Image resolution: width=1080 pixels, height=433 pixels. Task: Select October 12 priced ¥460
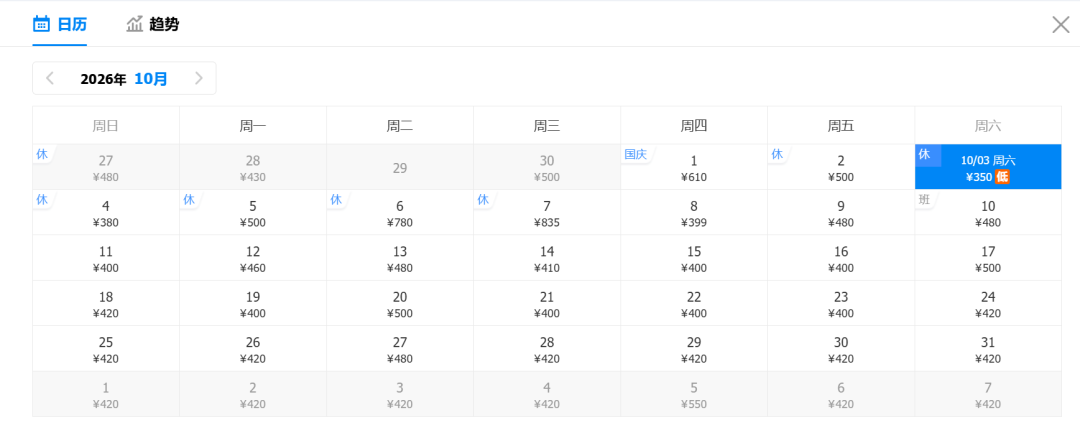[x=253, y=258]
